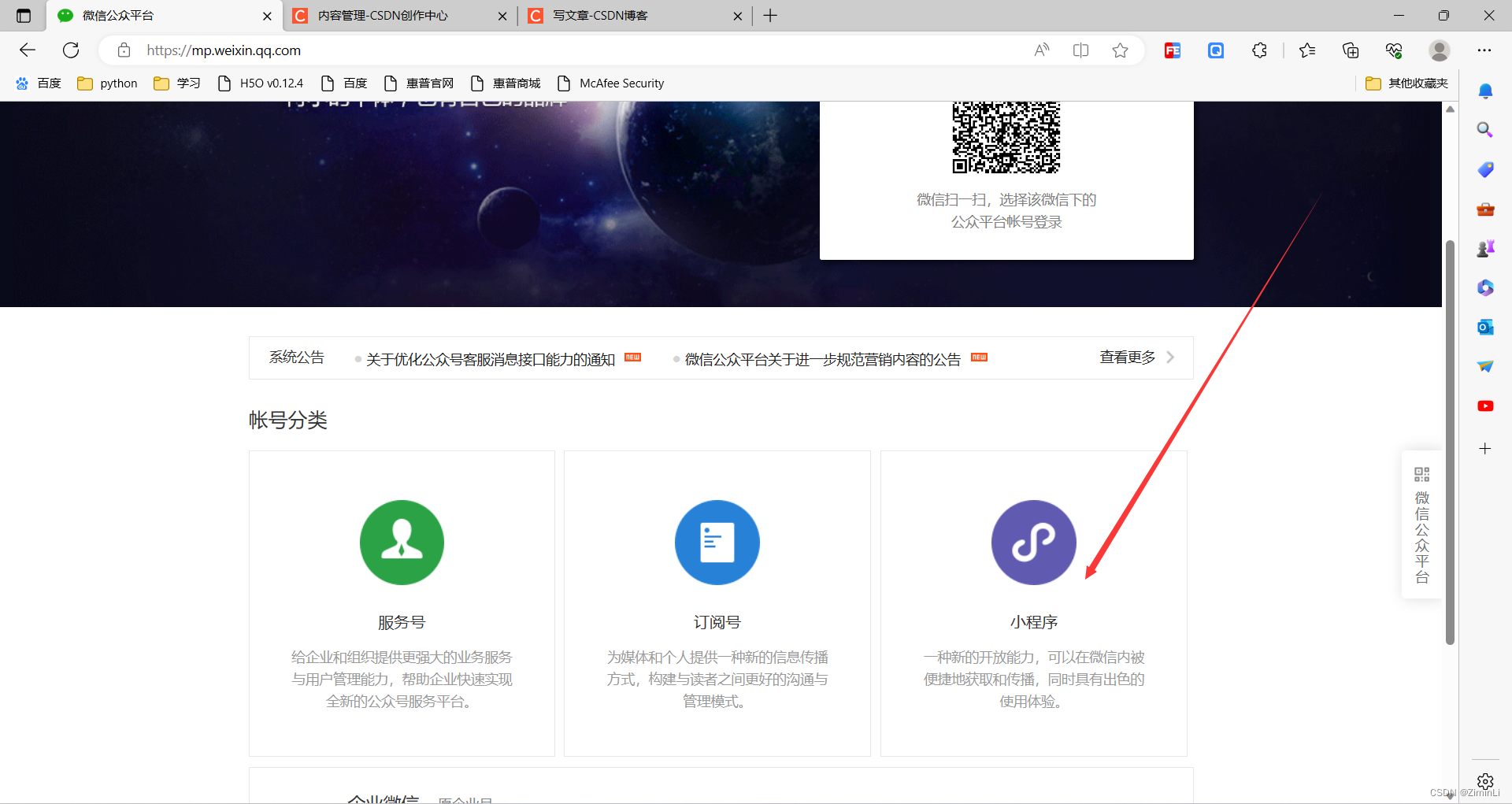This screenshot has height=804, width=1512.
Task: Reload the page with refresh icon
Action: tap(71, 50)
